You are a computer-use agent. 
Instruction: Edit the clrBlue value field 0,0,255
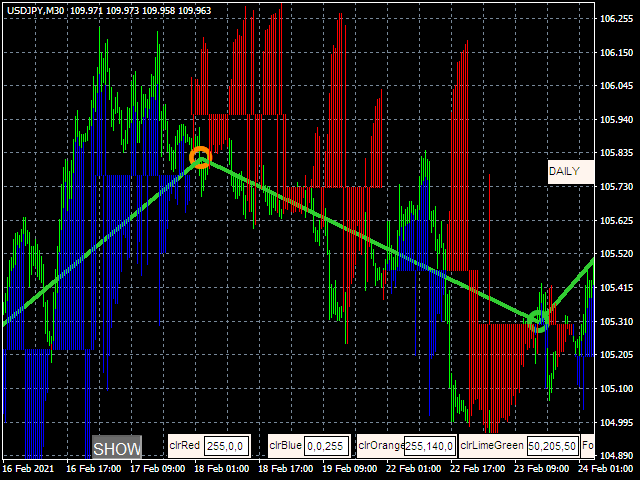click(326, 446)
